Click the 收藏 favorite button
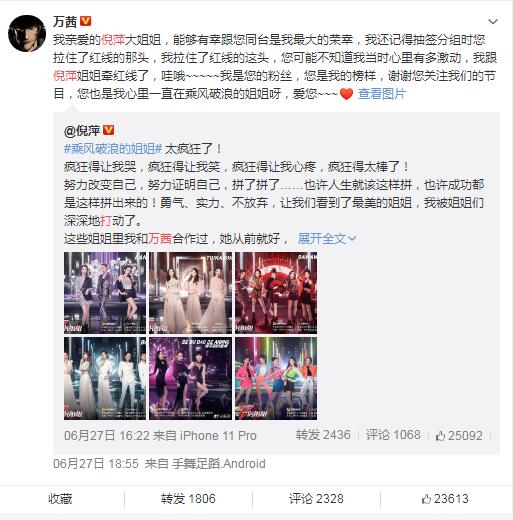 (60, 499)
